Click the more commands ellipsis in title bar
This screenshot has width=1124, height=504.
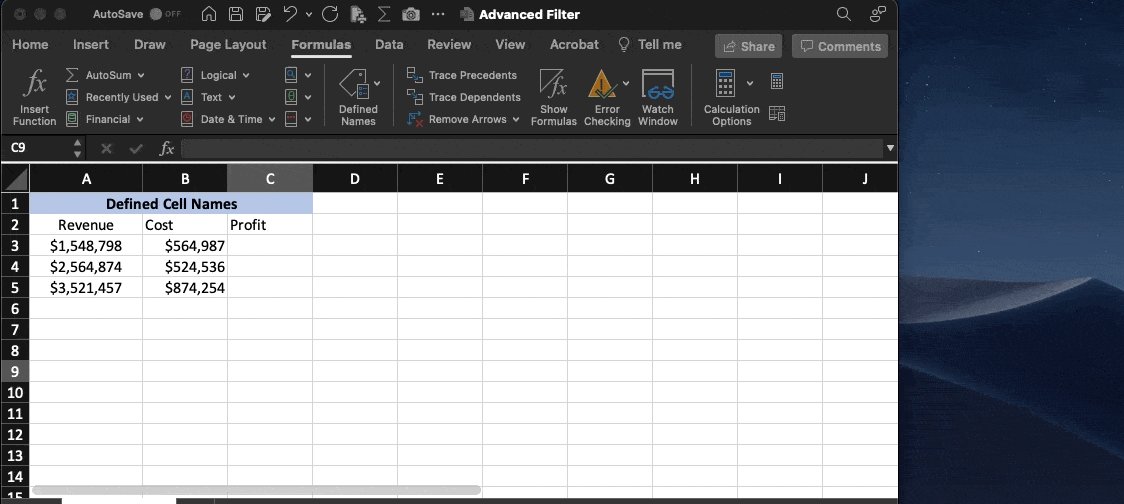tap(438, 14)
